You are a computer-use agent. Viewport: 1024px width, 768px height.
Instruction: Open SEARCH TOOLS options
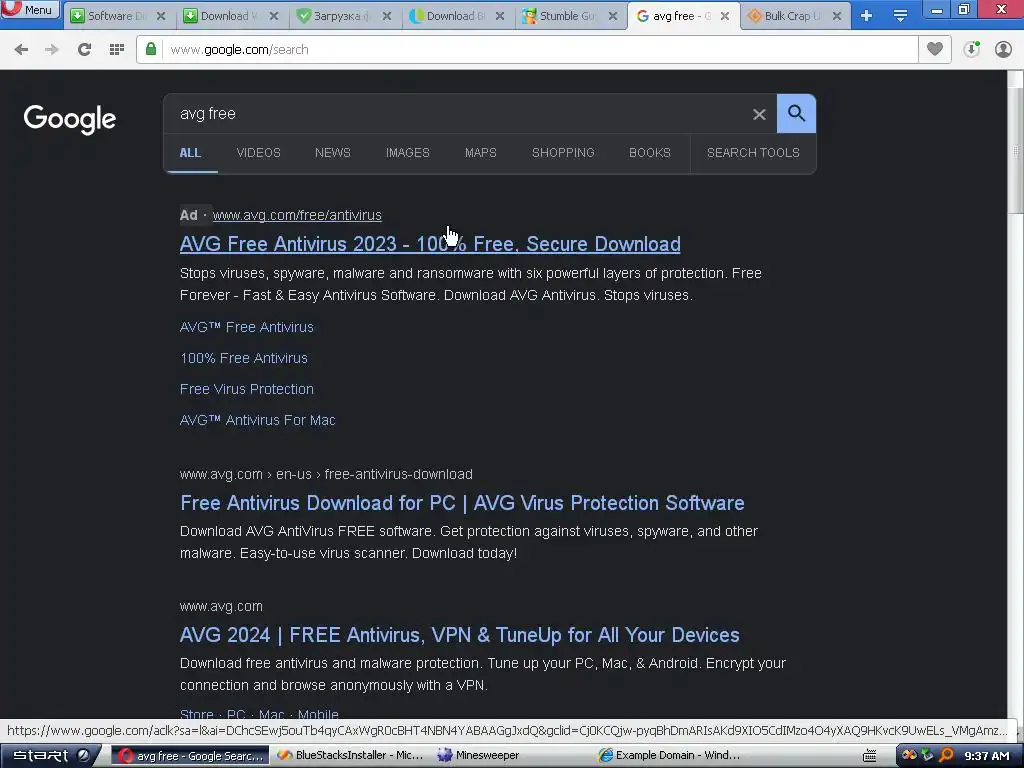point(753,153)
